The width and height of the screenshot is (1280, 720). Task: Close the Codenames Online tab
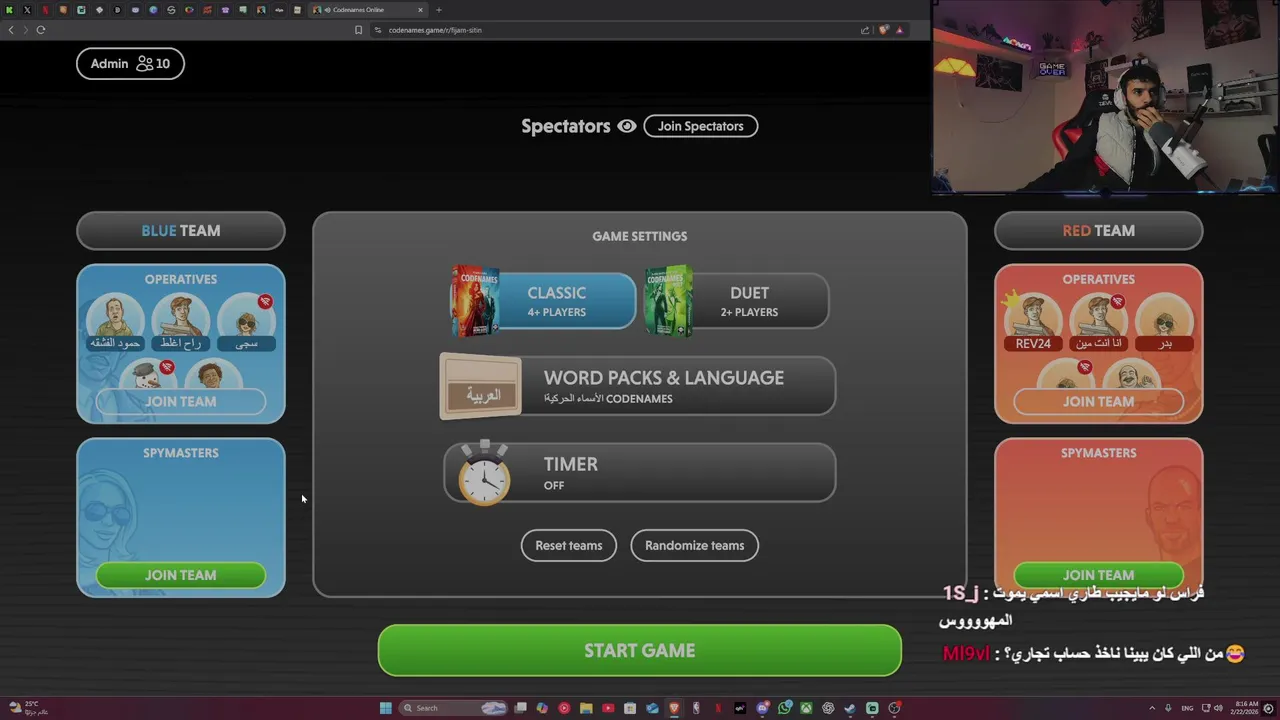coord(420,10)
